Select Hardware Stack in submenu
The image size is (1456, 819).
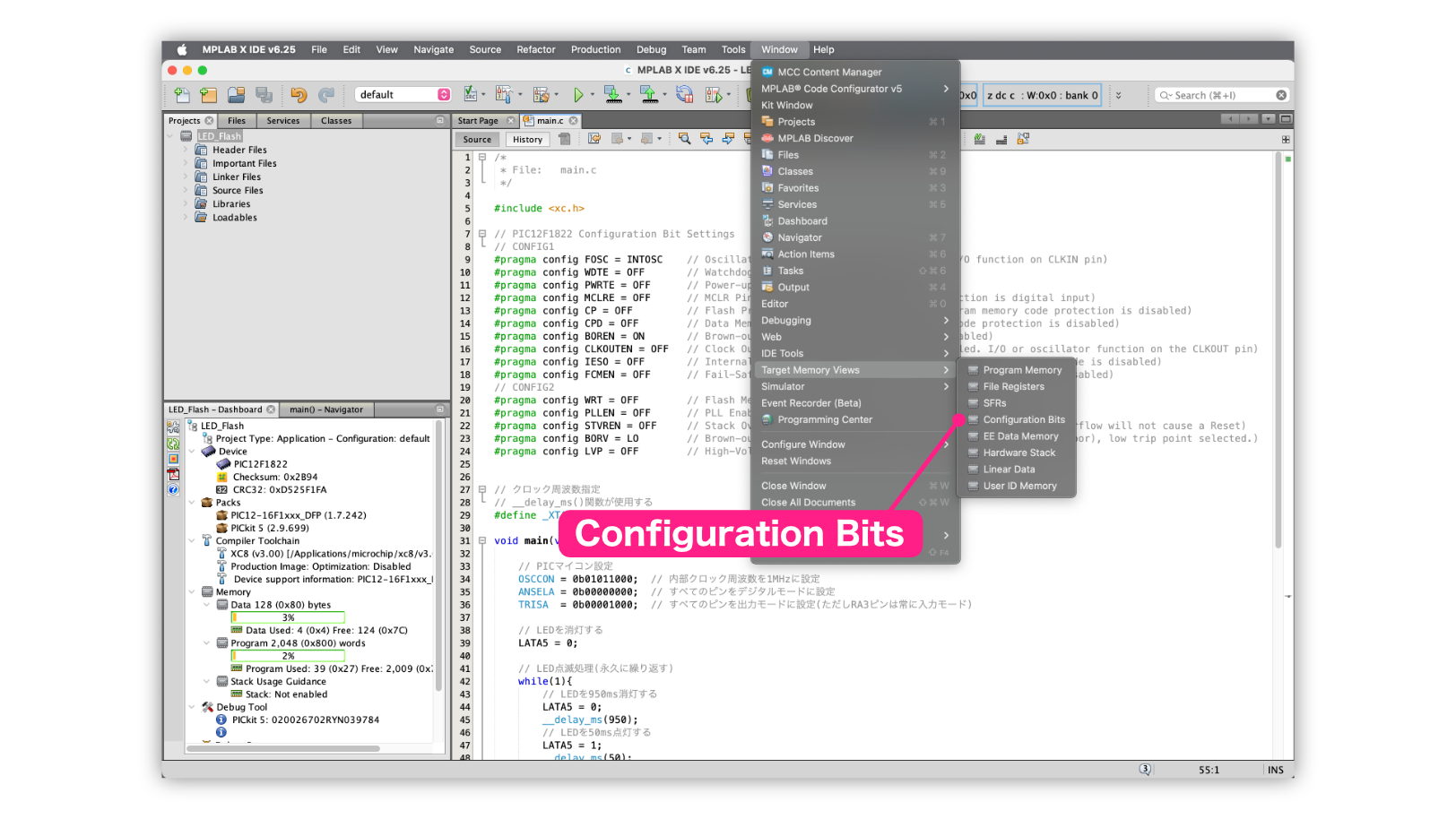[1017, 453]
